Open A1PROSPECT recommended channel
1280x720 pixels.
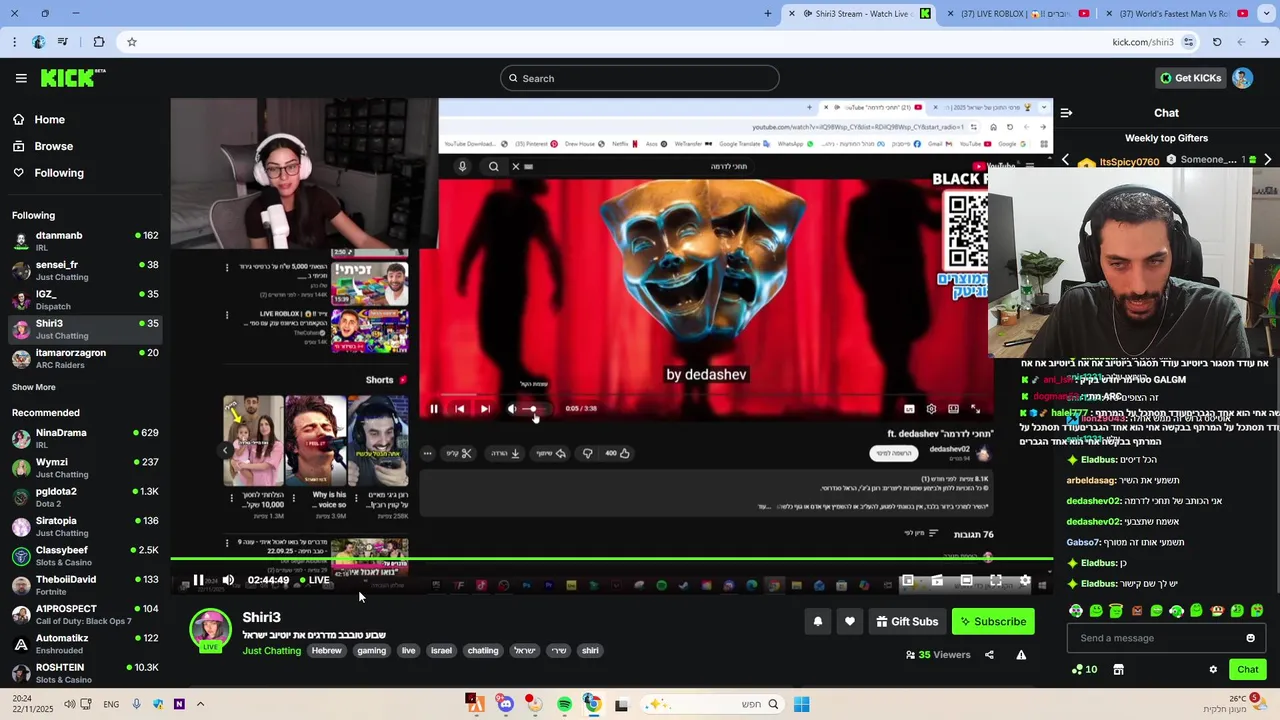85,614
